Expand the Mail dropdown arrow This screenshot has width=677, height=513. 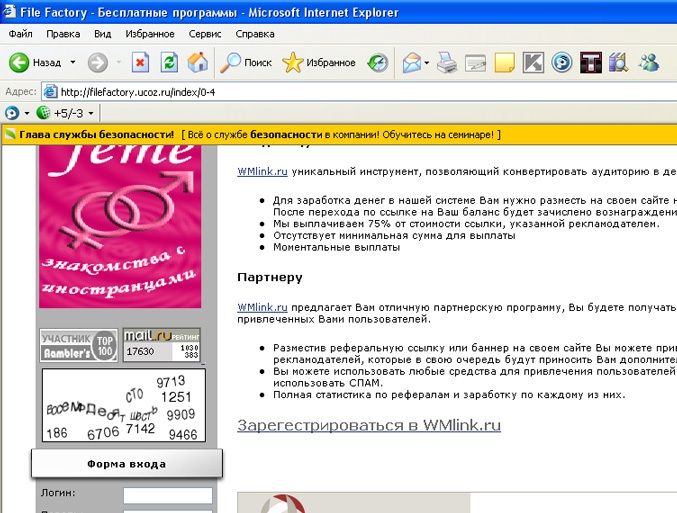427,63
